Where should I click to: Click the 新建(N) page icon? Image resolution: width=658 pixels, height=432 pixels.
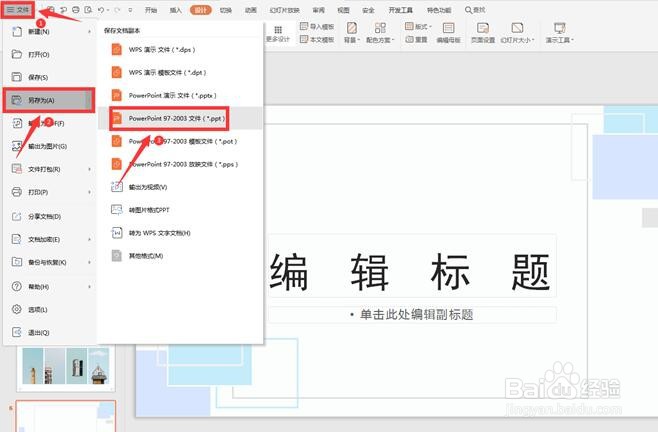pos(17,31)
